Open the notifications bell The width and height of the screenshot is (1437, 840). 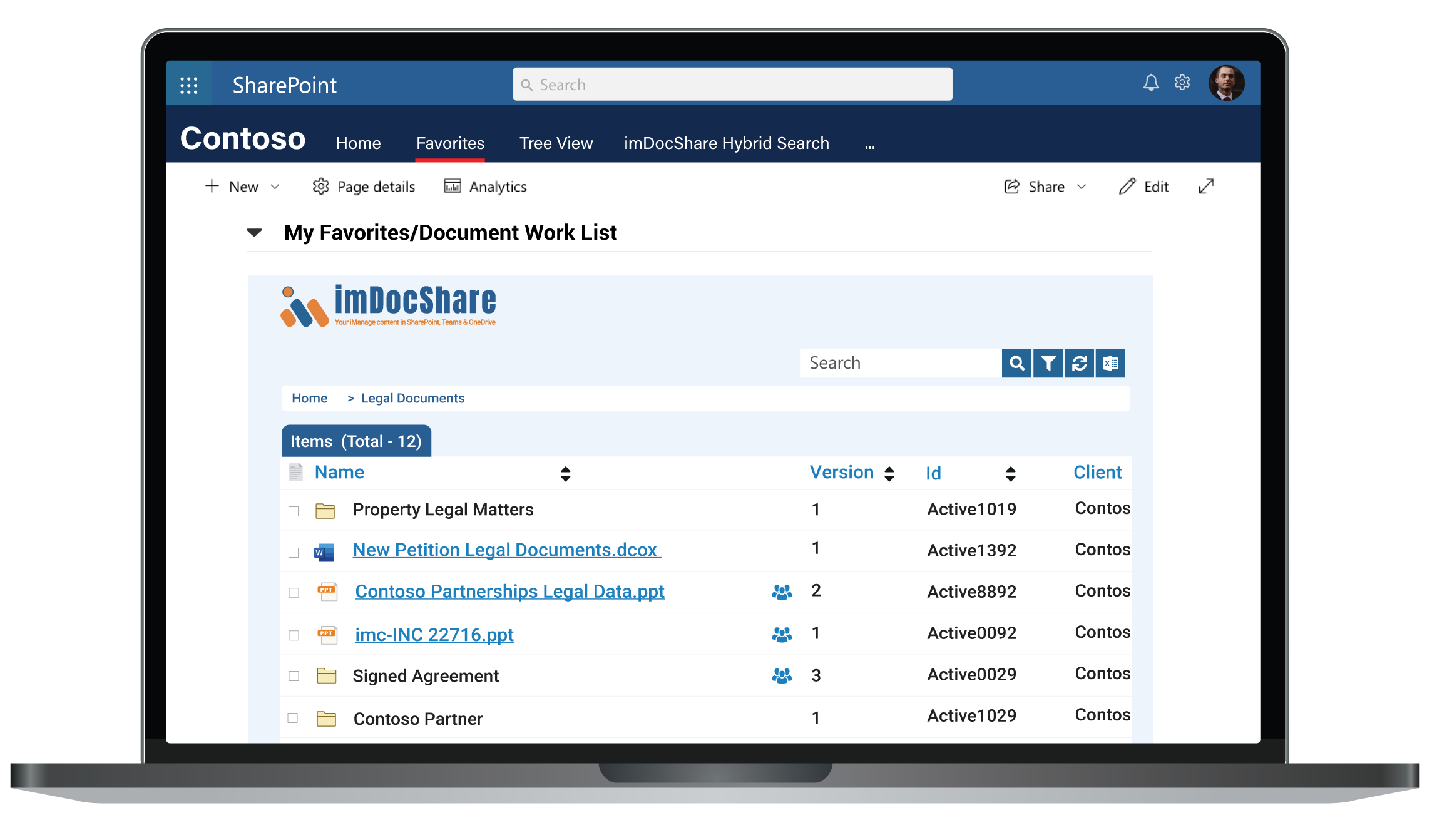point(1151,83)
